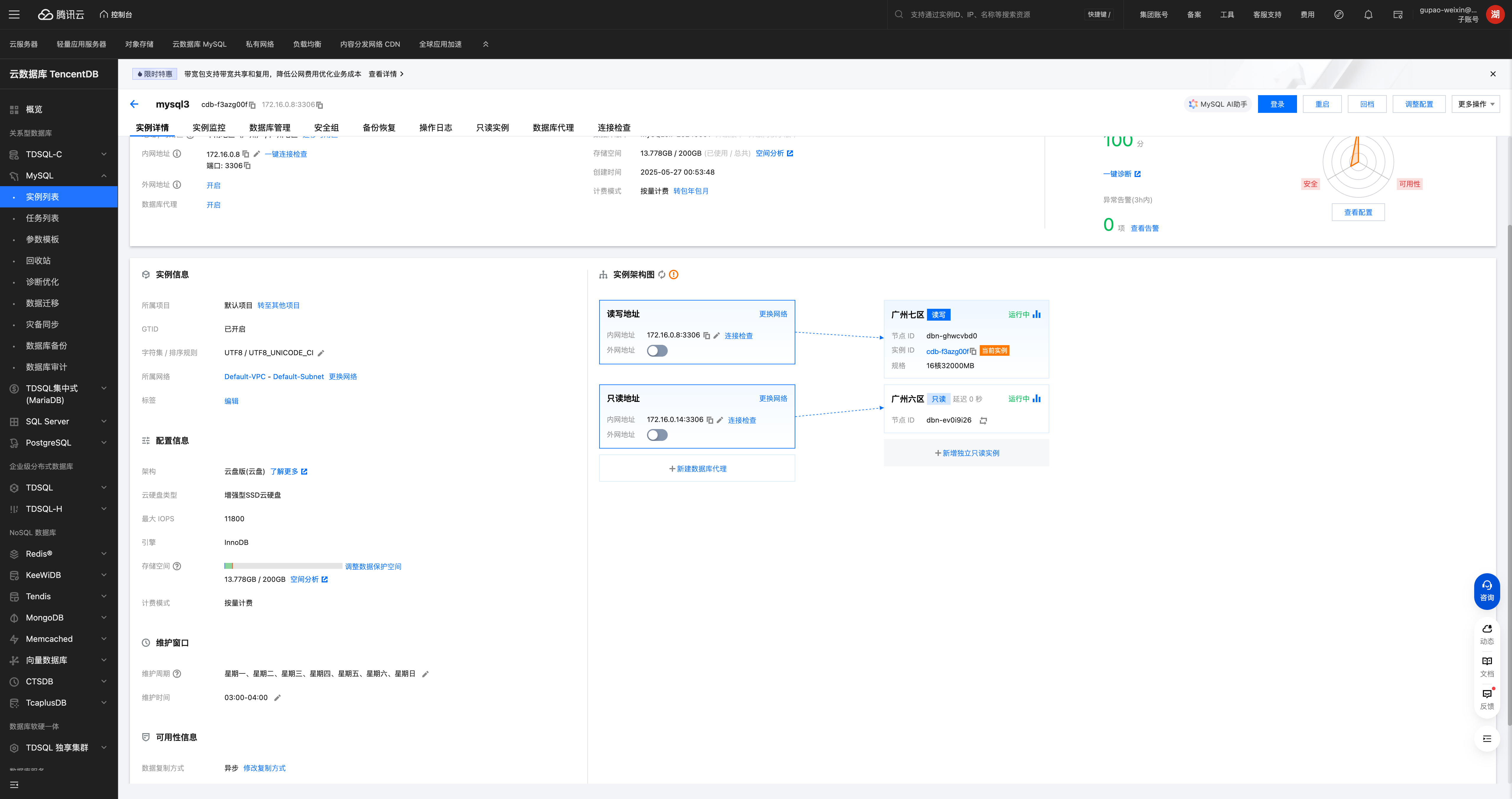This screenshot has height=799, width=1512.
Task: Copy address 172.16.0.8:3306 in header
Action: pyautogui.click(x=319, y=105)
